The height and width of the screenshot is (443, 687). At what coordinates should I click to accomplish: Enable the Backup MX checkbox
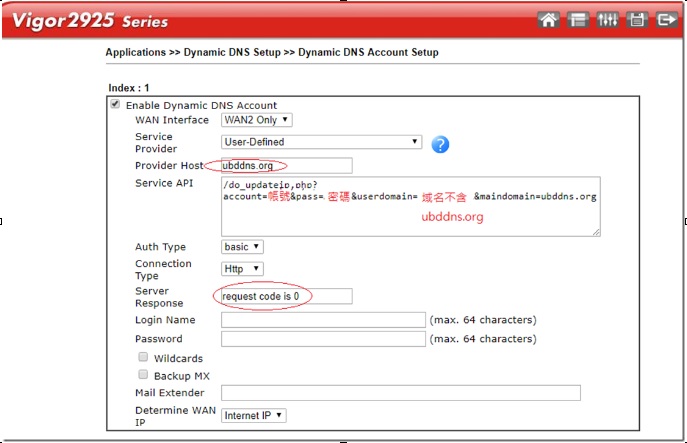(143, 375)
